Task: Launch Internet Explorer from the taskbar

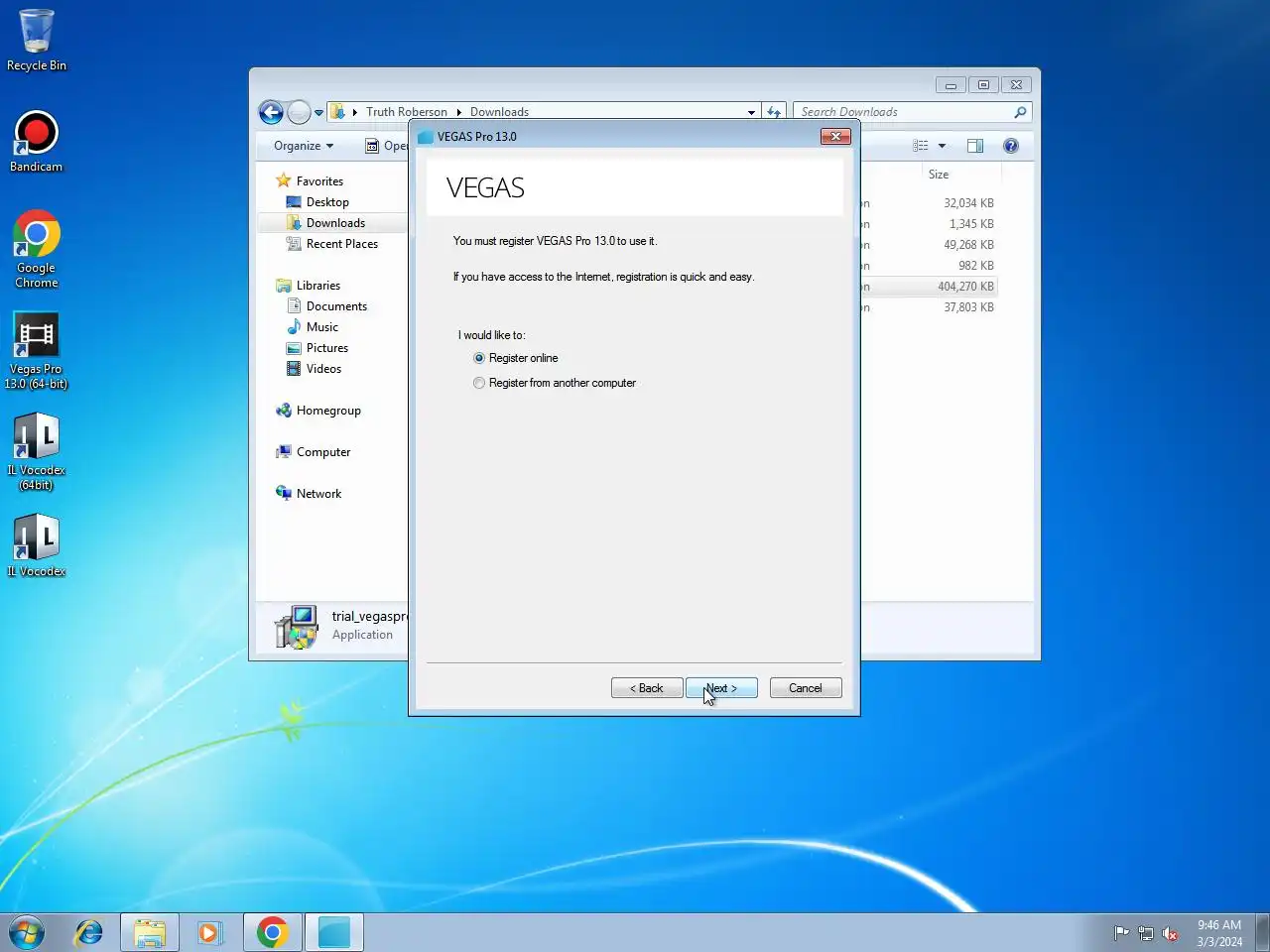Action: 89,932
